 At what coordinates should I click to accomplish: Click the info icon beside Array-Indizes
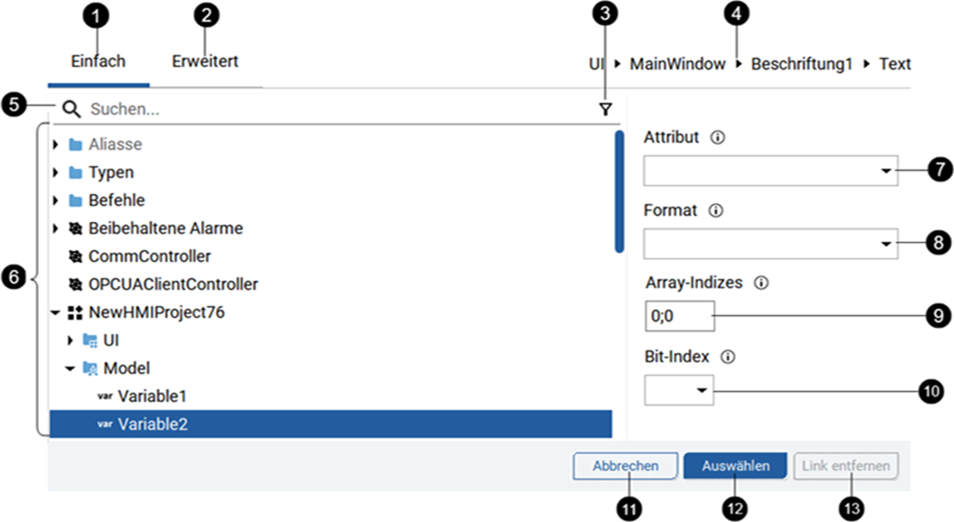[761, 283]
